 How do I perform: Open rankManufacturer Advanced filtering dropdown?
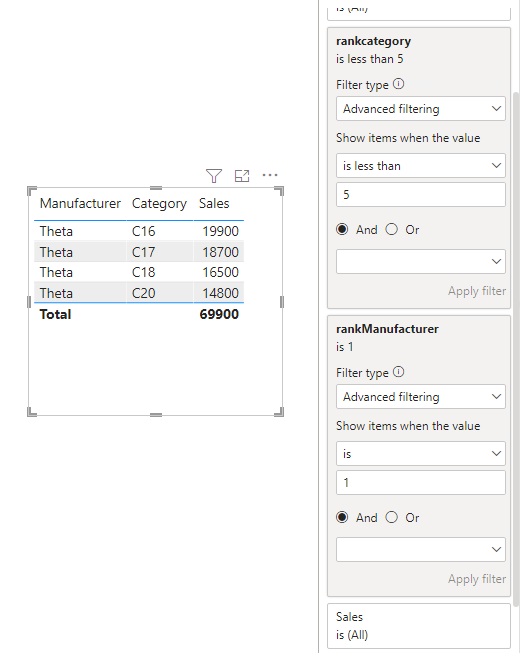[421, 396]
